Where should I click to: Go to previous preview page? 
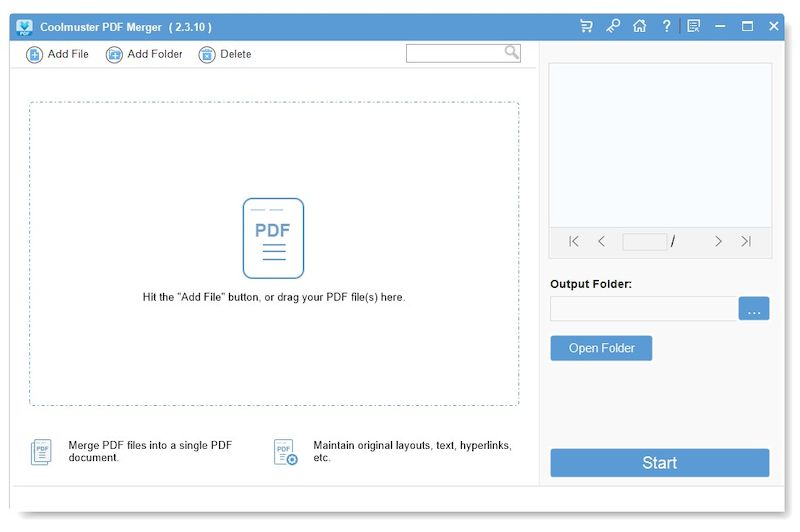pos(602,241)
